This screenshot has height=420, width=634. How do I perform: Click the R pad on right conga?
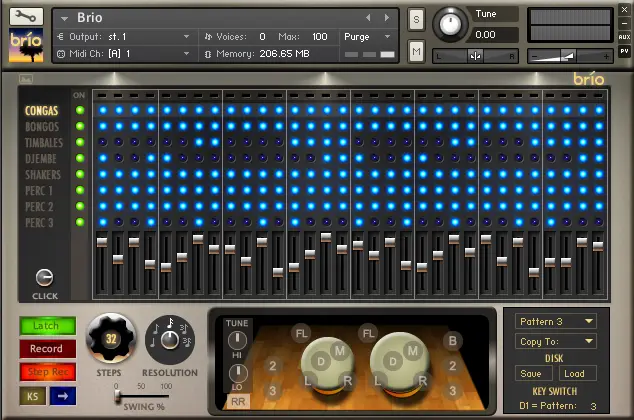tap(422, 380)
